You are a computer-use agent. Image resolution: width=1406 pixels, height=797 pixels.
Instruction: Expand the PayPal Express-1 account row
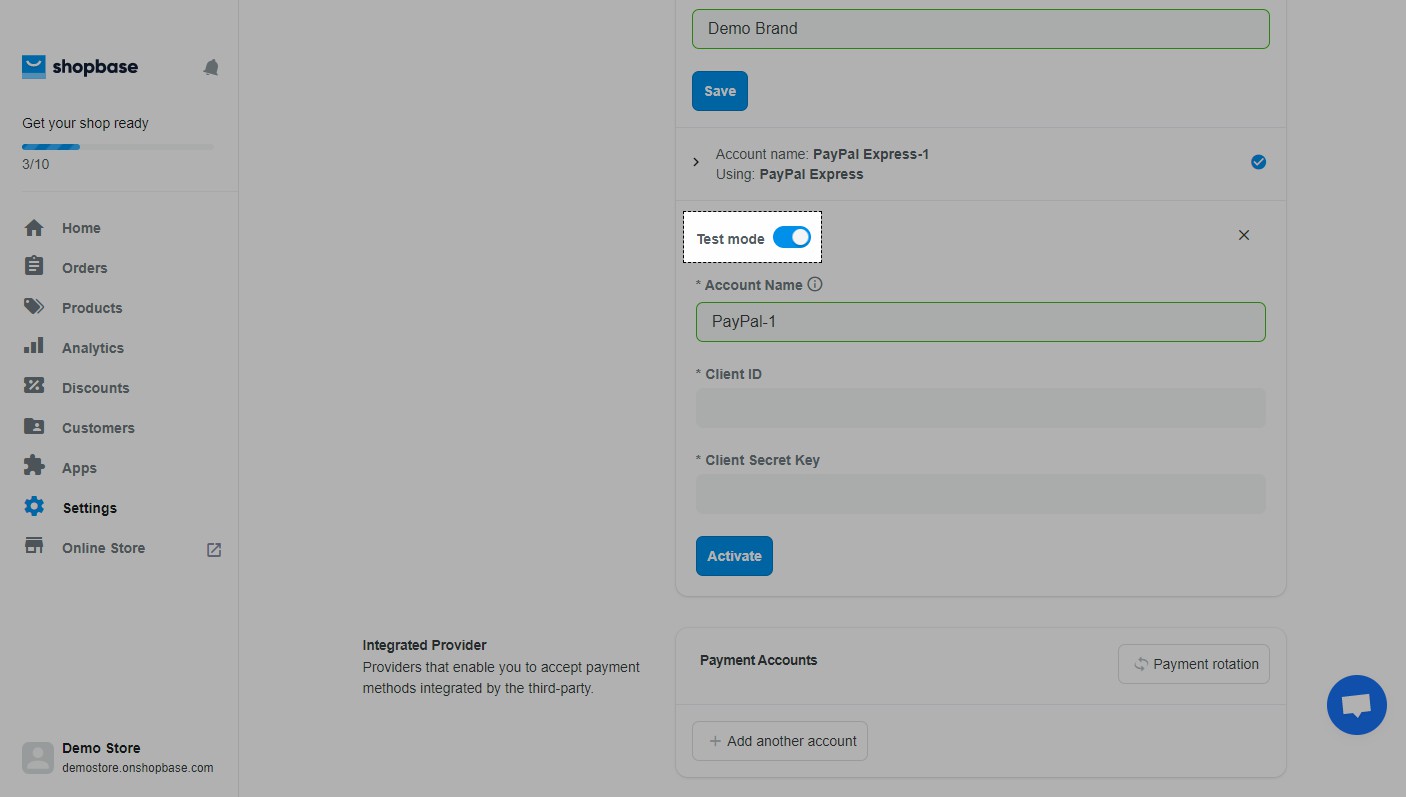click(x=696, y=162)
